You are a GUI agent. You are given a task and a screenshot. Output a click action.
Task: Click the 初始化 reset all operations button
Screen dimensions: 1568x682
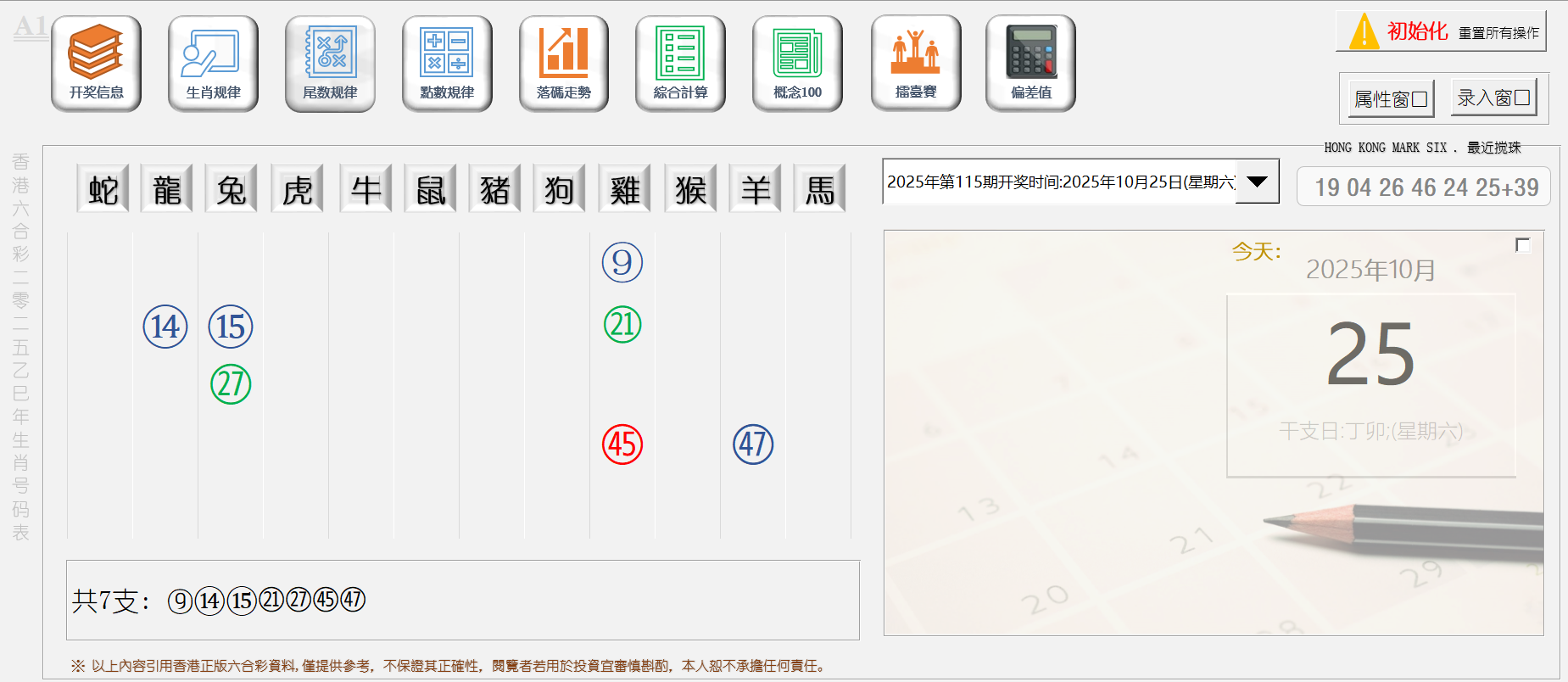1441,31
